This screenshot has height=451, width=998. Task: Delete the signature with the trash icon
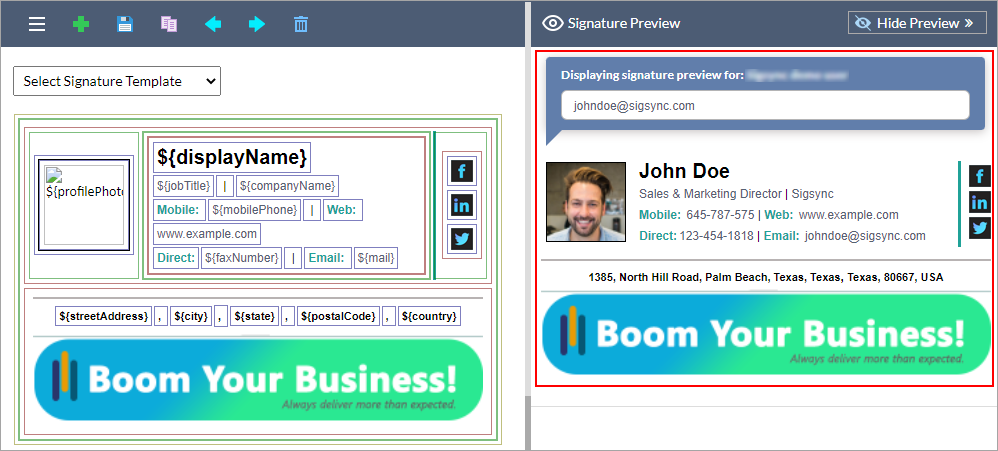tap(301, 24)
